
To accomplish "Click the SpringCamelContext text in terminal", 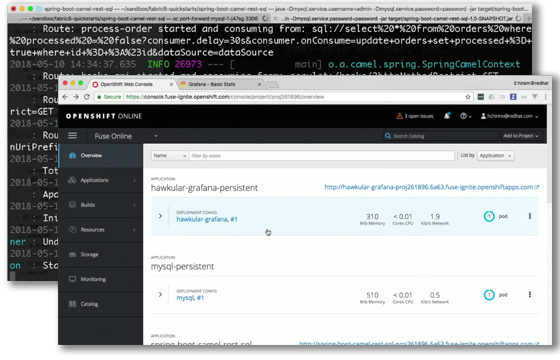I will coord(471,64).
